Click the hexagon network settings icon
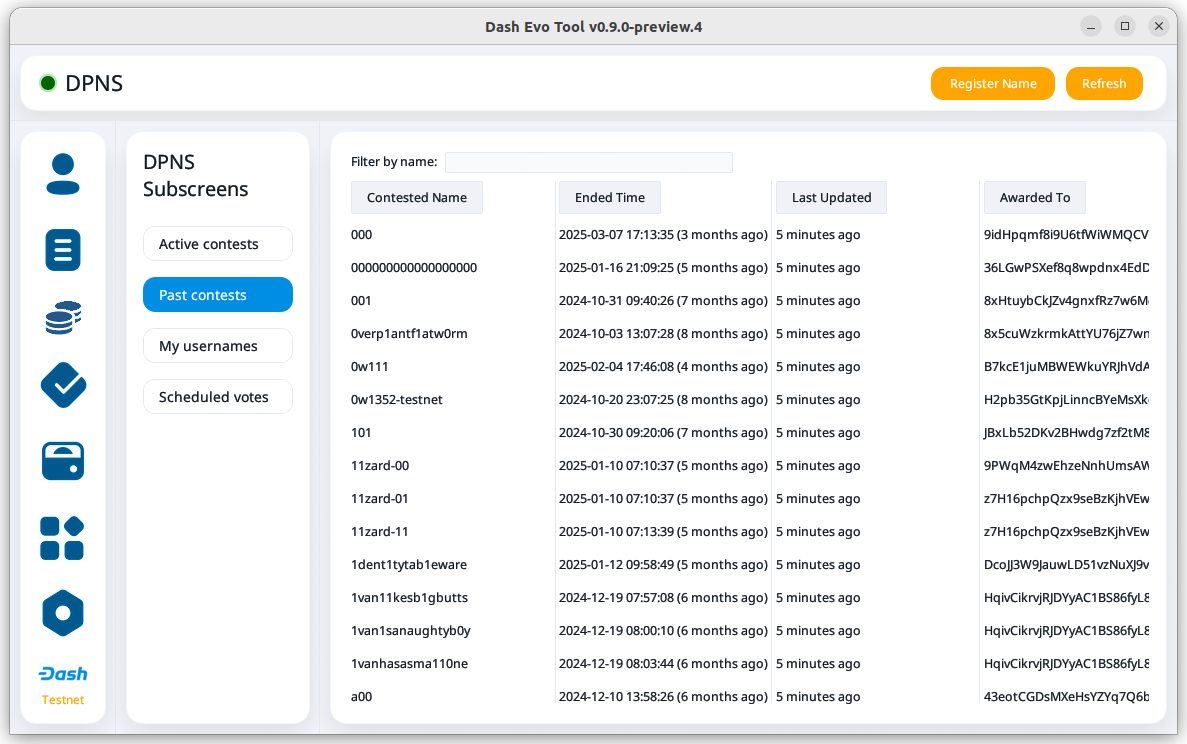 63,613
